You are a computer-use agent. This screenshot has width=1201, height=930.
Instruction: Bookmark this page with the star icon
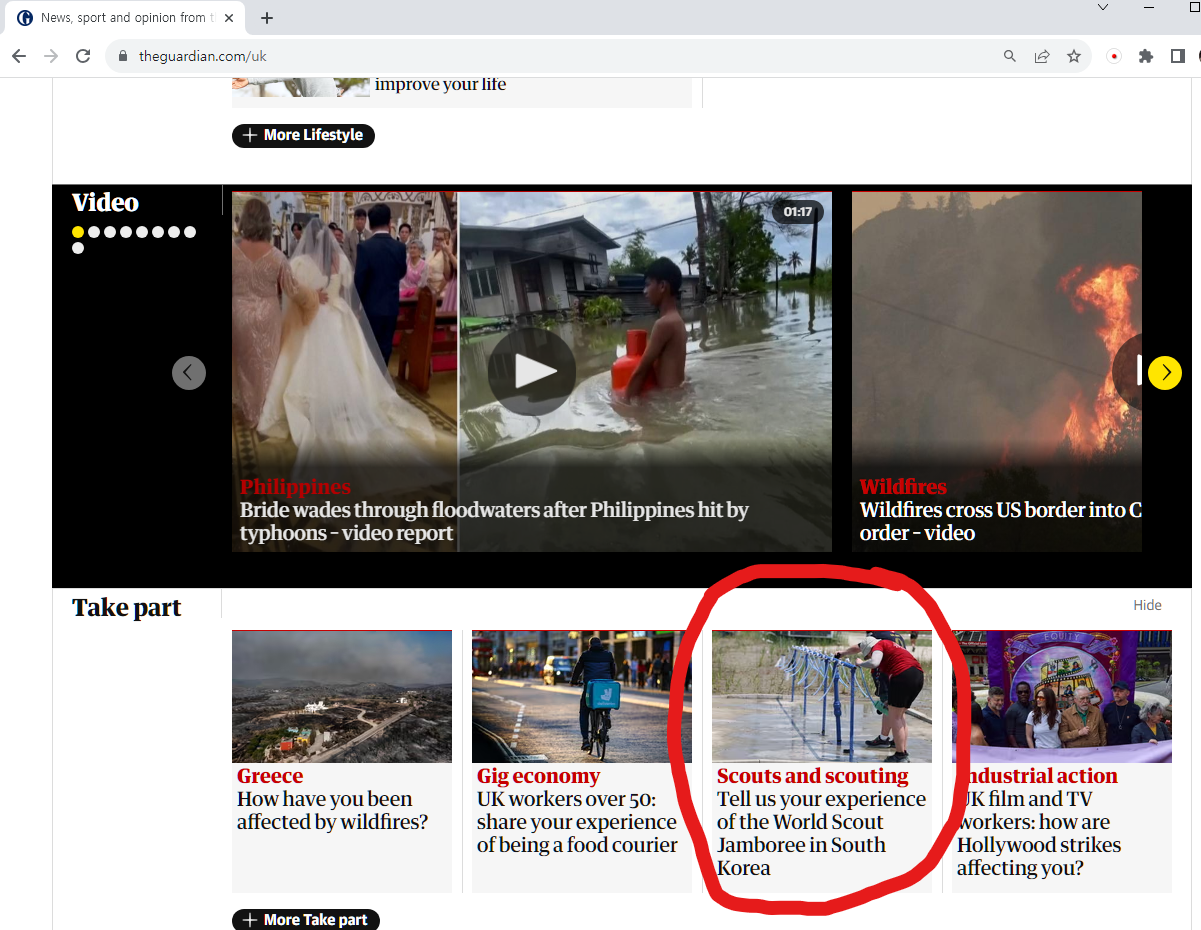coord(1074,56)
